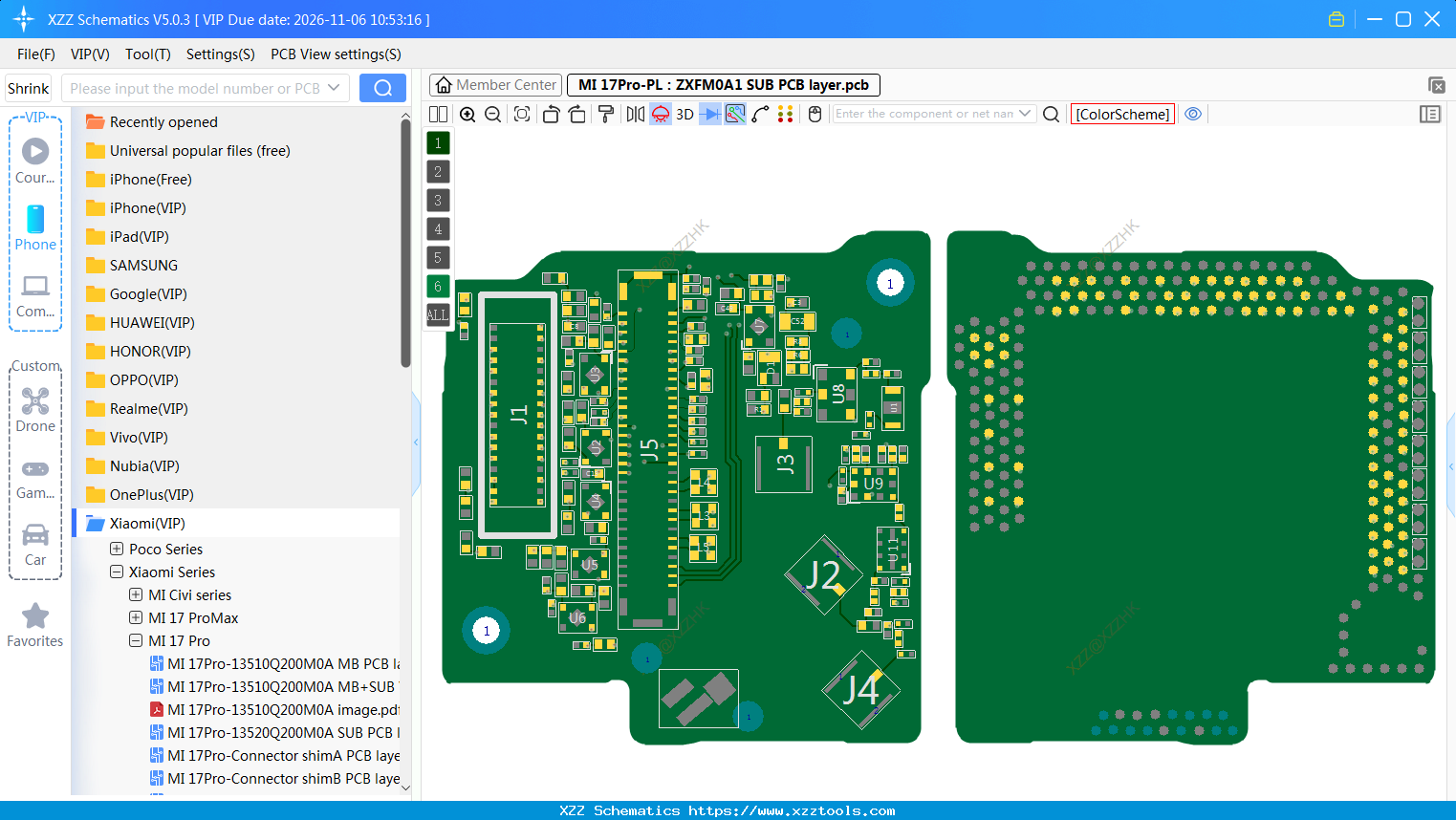Viewport: 1456px width, 820px height.
Task: Show PCB layer 2
Action: (438, 172)
